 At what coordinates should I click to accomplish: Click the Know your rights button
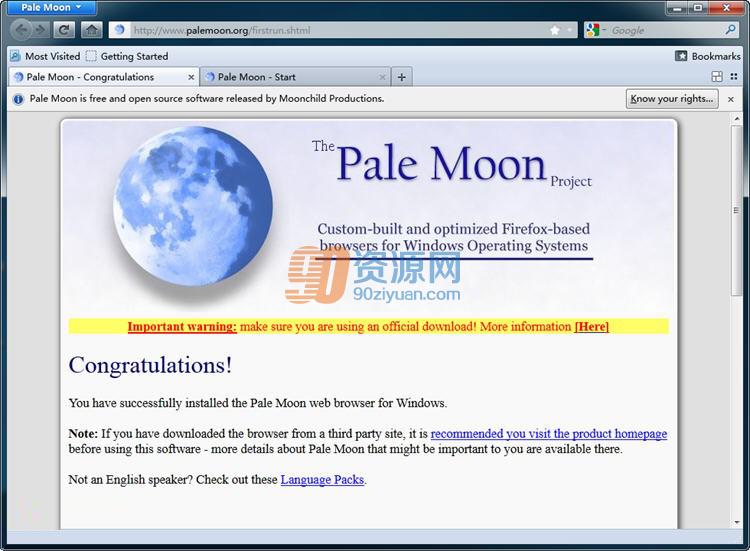pyautogui.click(x=672, y=99)
